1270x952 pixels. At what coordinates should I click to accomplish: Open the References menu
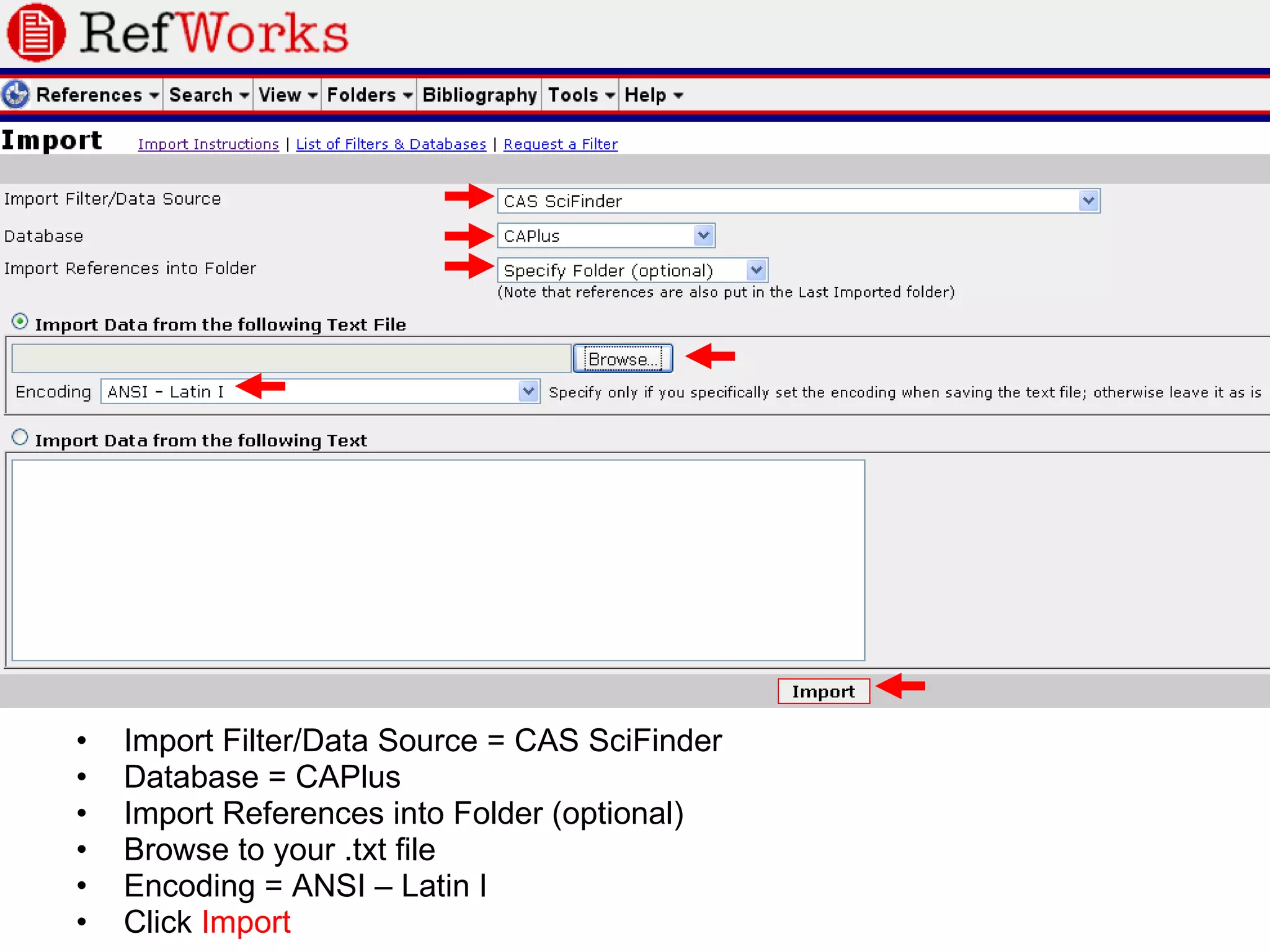[x=97, y=95]
